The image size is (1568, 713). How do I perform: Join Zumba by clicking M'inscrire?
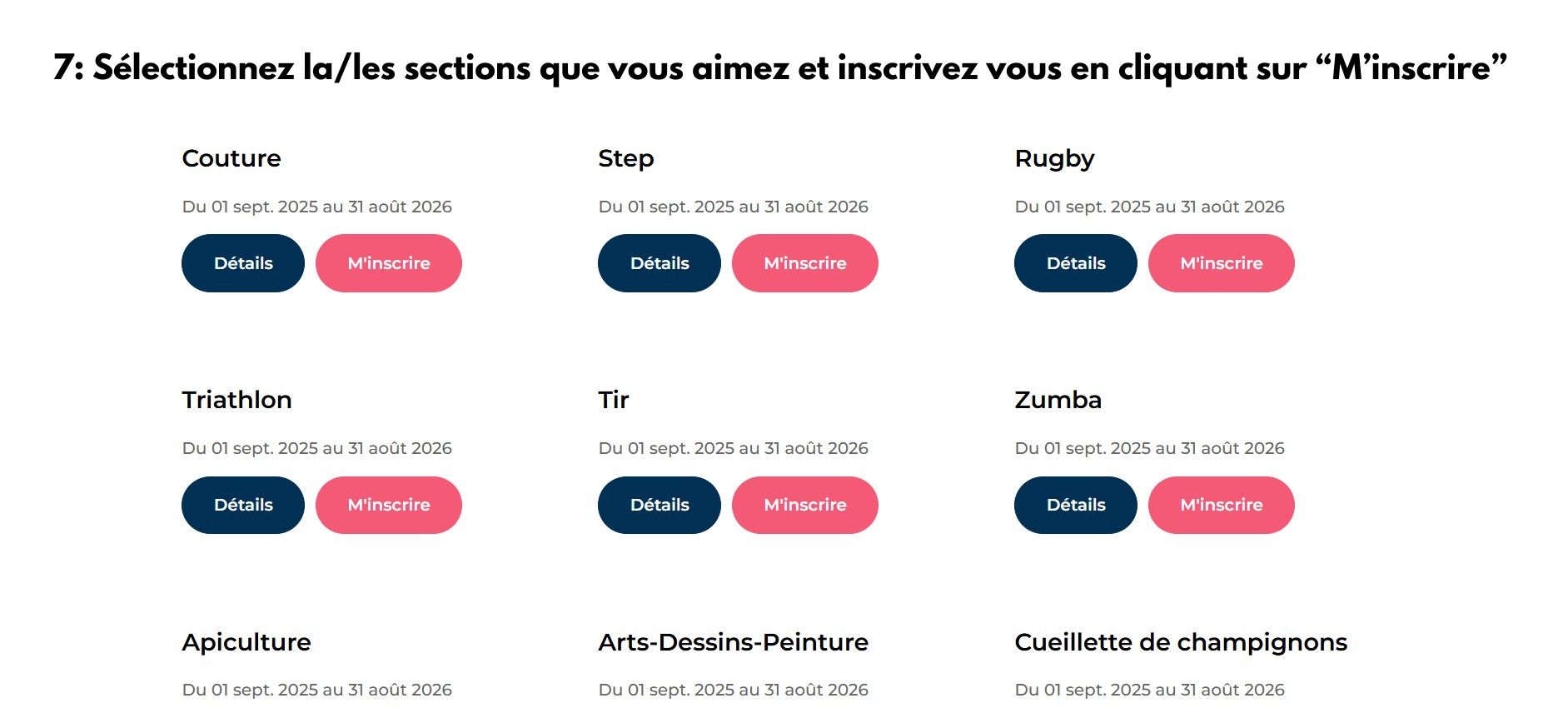click(x=1221, y=505)
